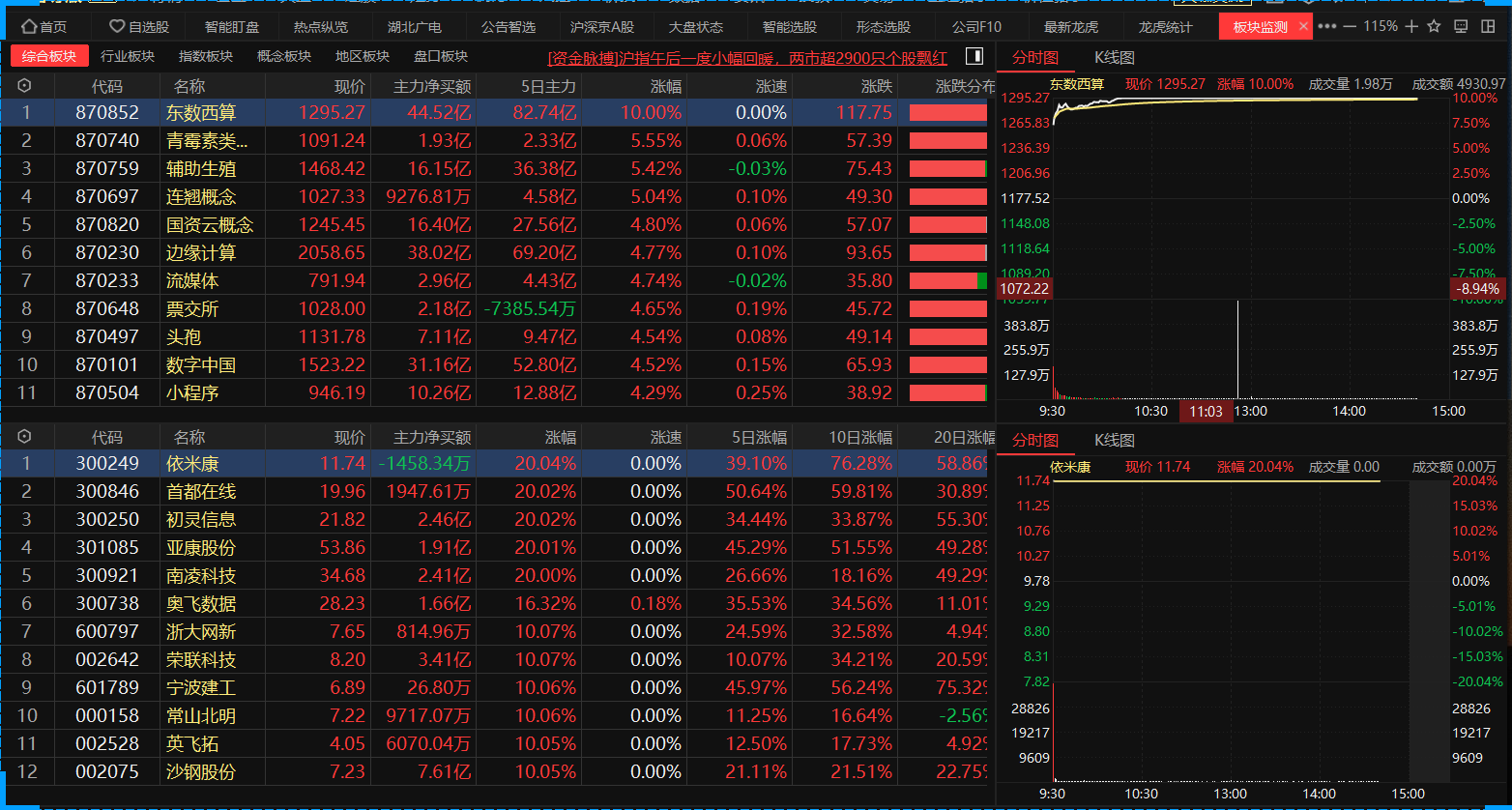Switch upper chart to K线图 tab
This screenshot has height=810, width=1512.
click(x=1114, y=58)
